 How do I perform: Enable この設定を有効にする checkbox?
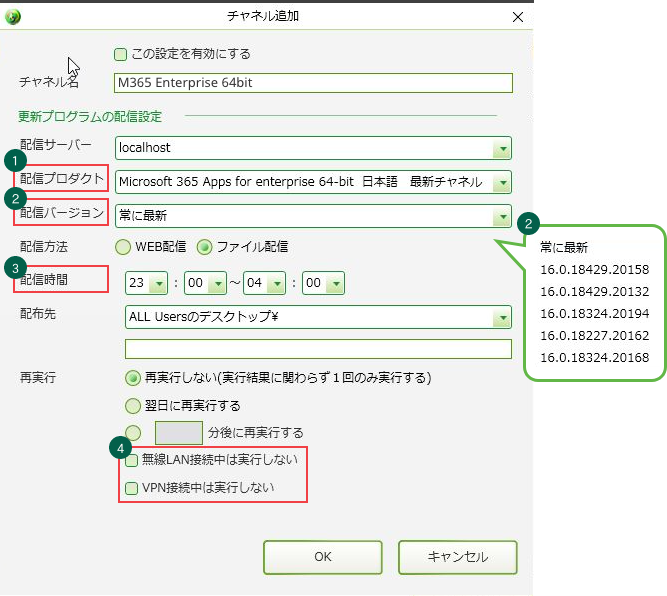pos(120,54)
